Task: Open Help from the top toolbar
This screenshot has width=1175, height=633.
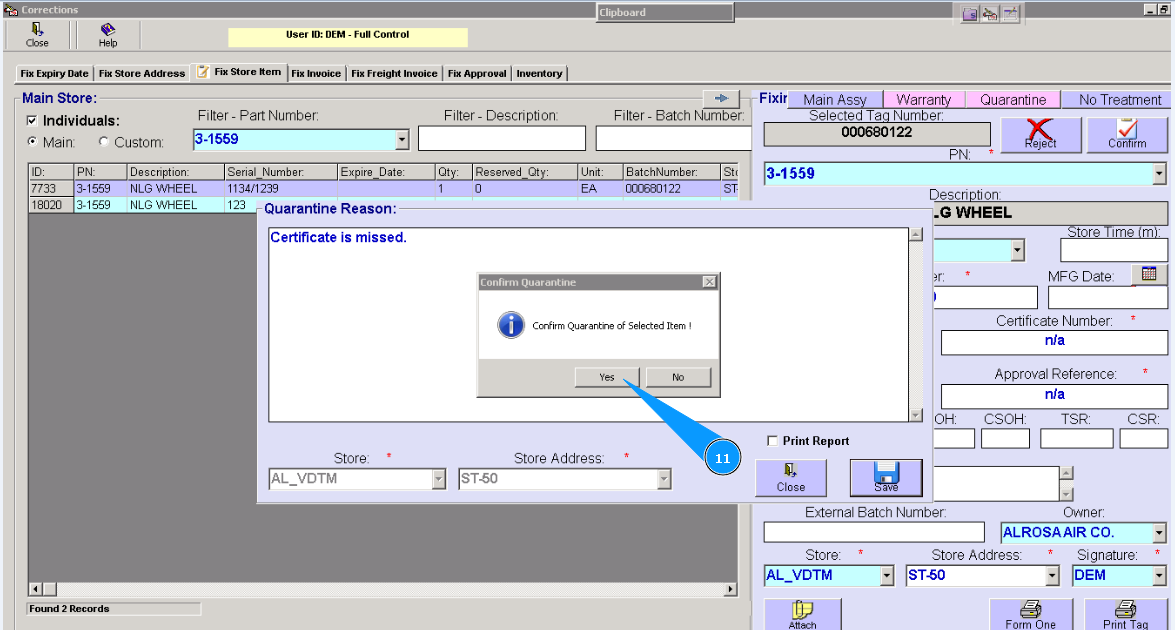Action: point(108,34)
